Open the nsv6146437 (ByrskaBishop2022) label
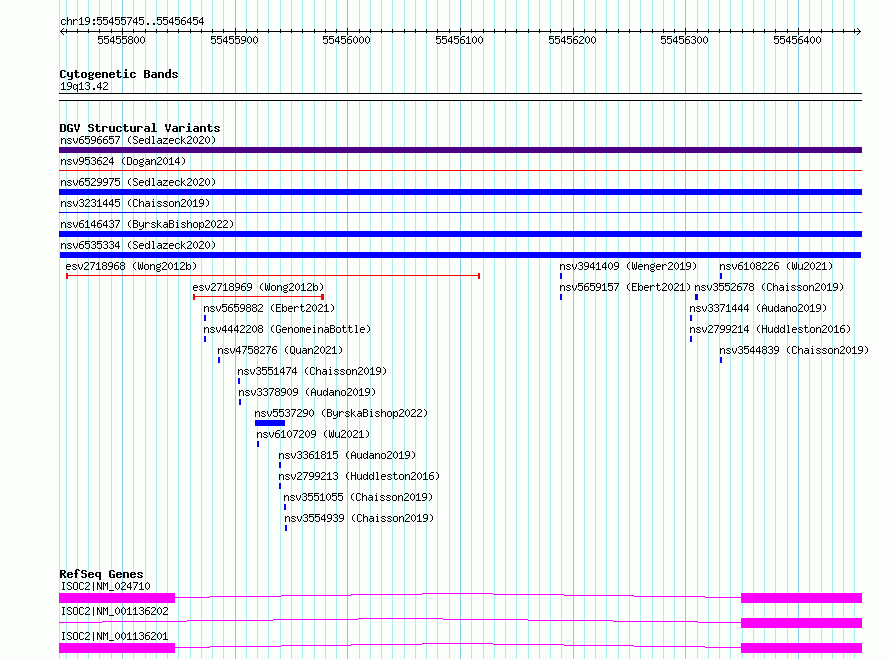Screen dimensions: 890x659 147,224
